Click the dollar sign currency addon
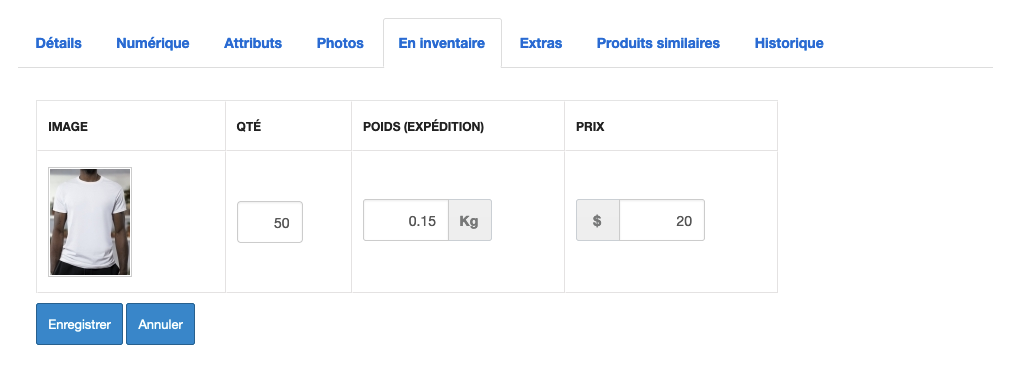 [x=597, y=220]
